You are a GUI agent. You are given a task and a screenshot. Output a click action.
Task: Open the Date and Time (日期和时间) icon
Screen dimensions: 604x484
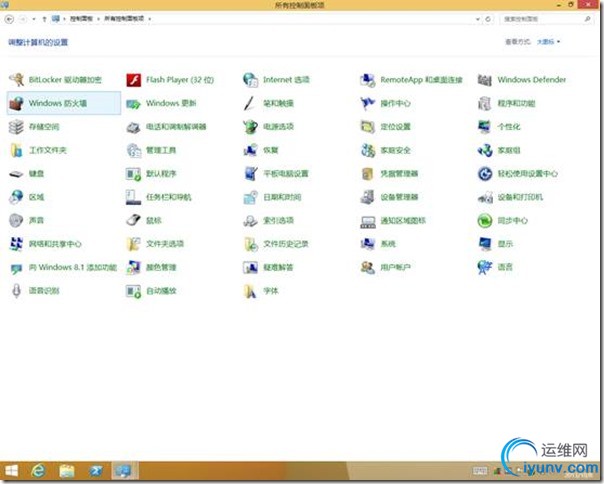click(250, 197)
